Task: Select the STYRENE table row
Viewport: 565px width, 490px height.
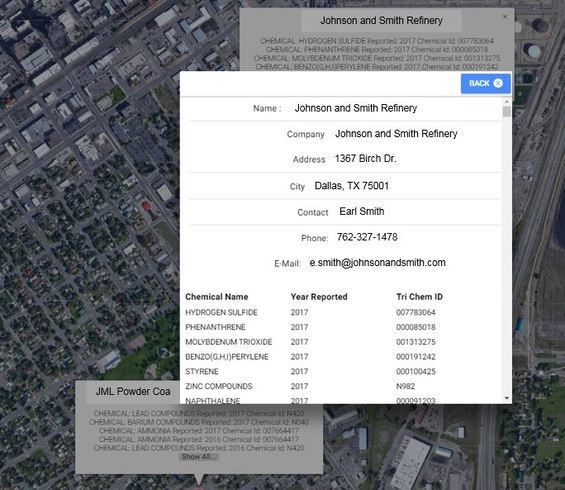Action: tap(342, 371)
